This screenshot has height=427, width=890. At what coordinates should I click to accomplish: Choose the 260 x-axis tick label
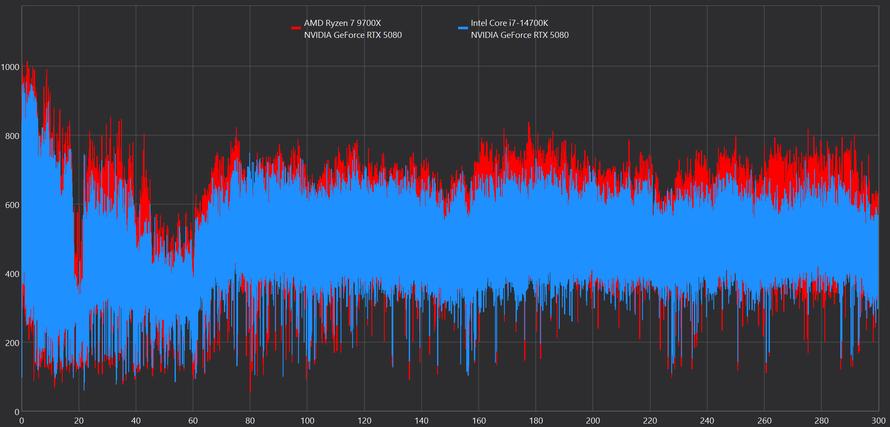765,420
